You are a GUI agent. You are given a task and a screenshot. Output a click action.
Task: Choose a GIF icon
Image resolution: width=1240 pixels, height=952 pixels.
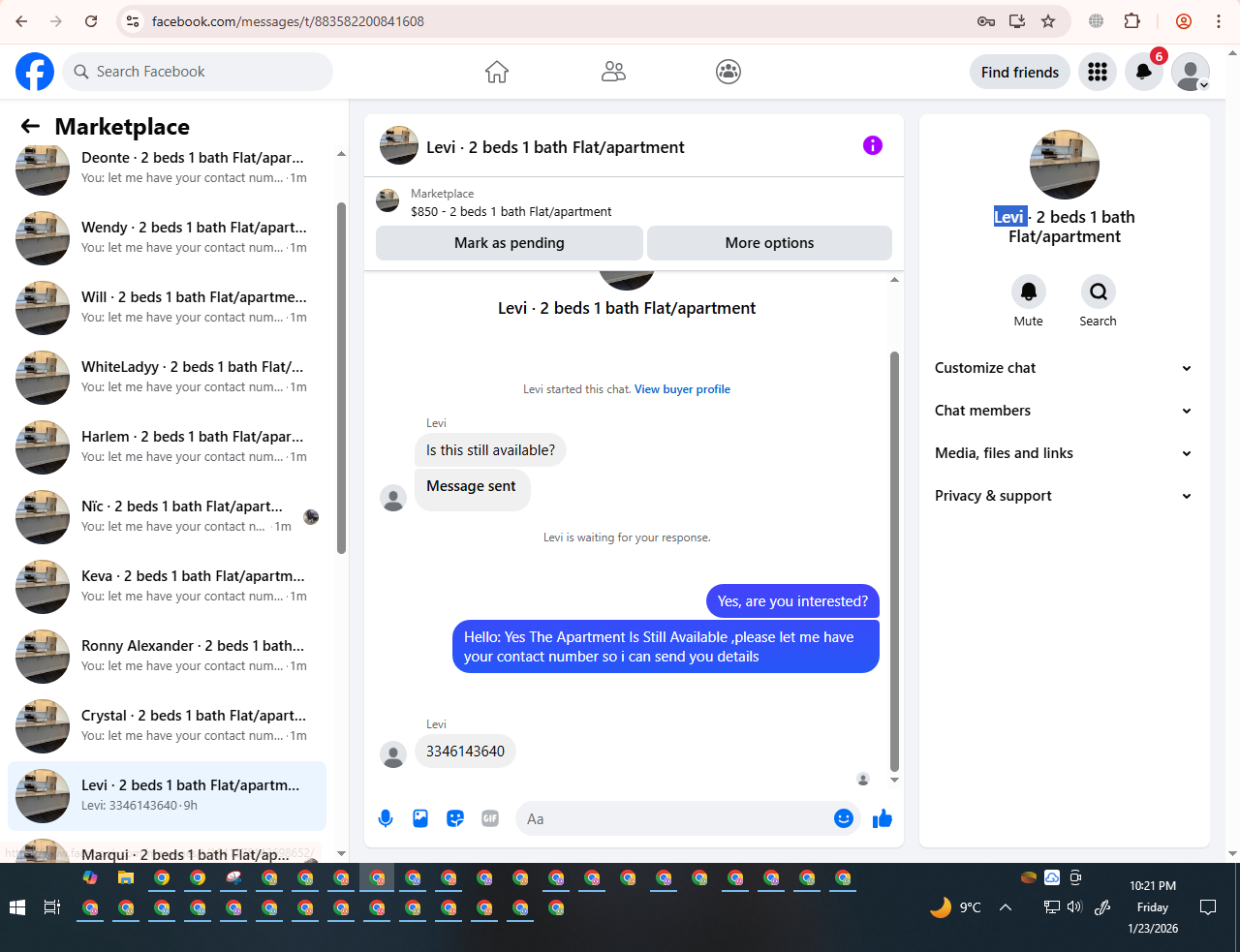tap(490, 818)
